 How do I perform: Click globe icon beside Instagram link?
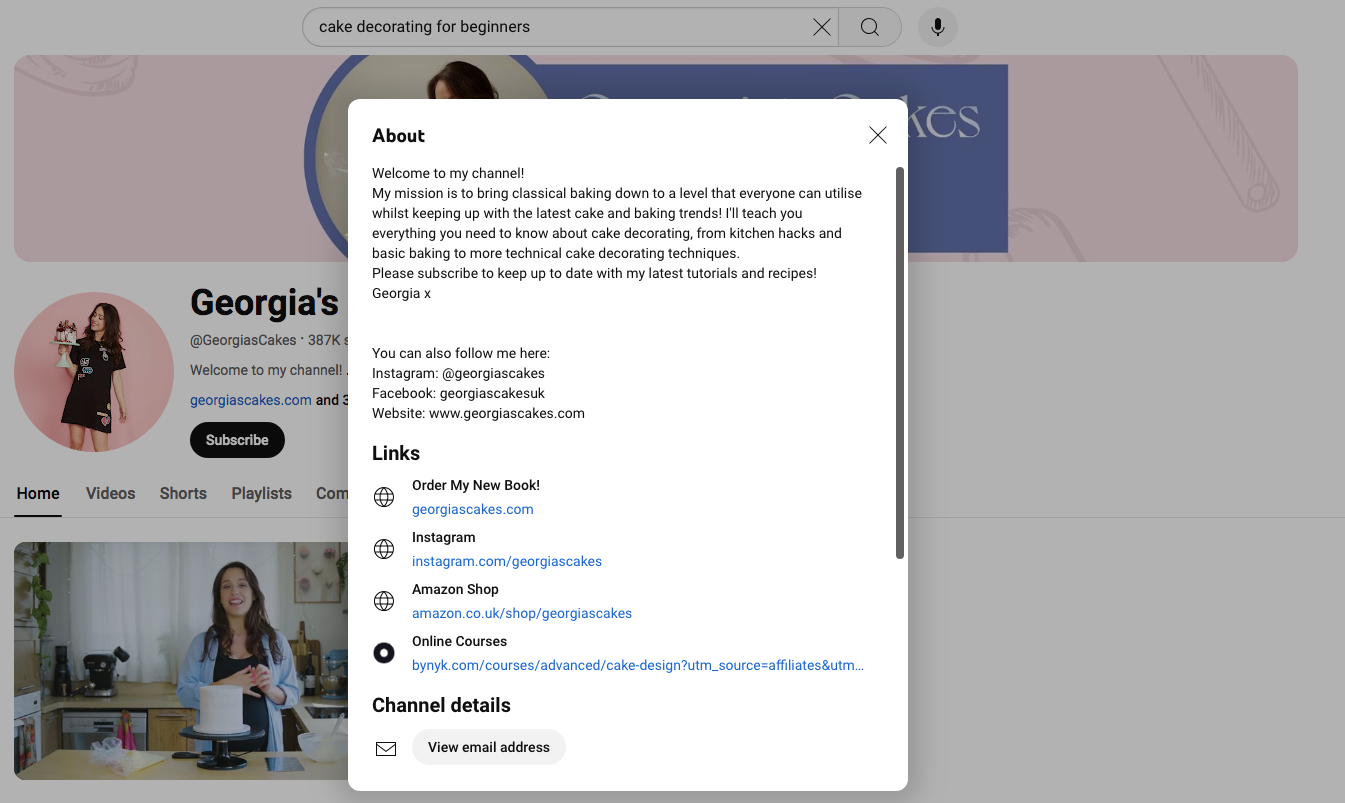(384, 549)
